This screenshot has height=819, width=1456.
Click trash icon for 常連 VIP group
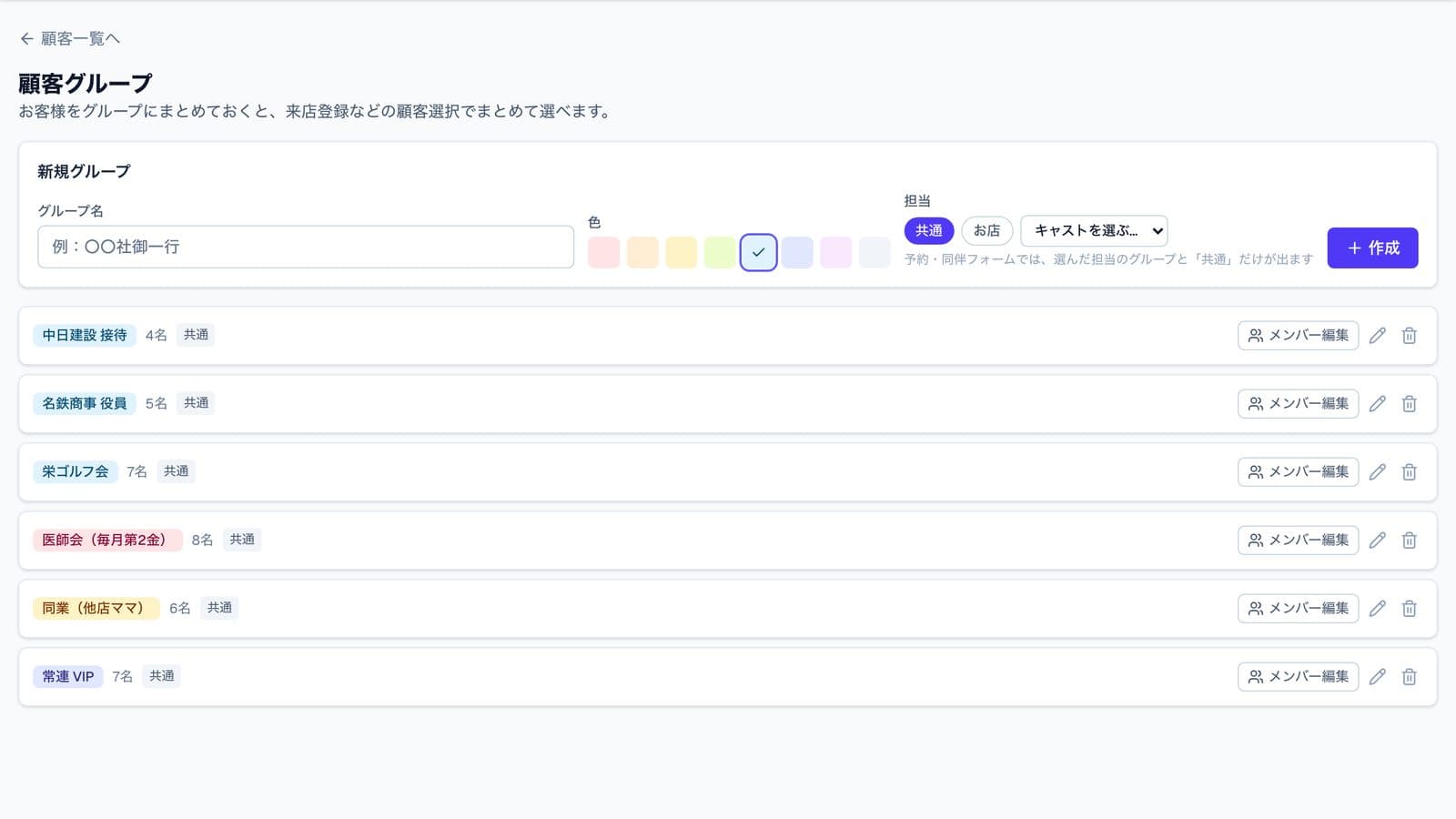coord(1409,677)
